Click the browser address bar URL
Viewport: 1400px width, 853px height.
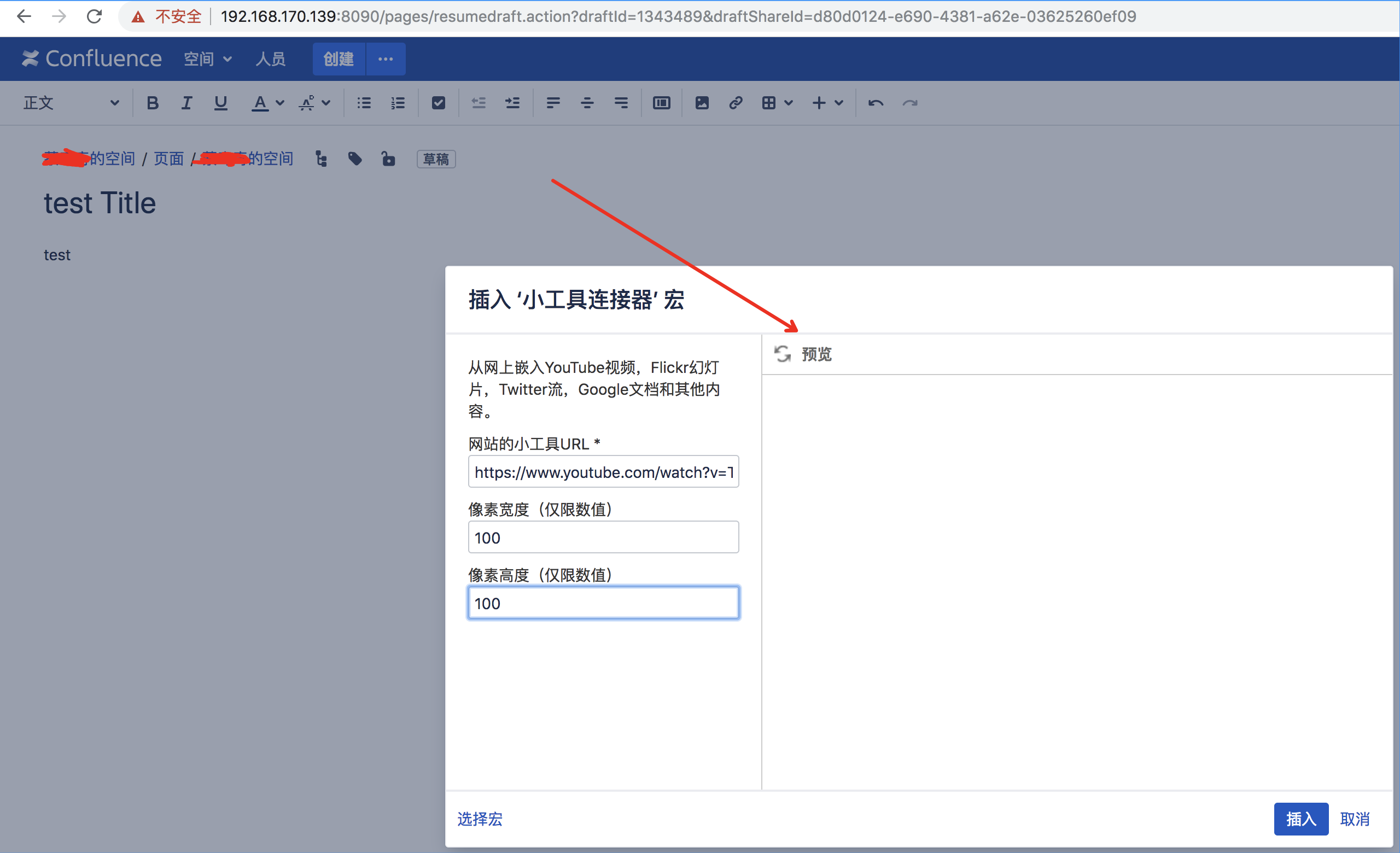[678, 16]
